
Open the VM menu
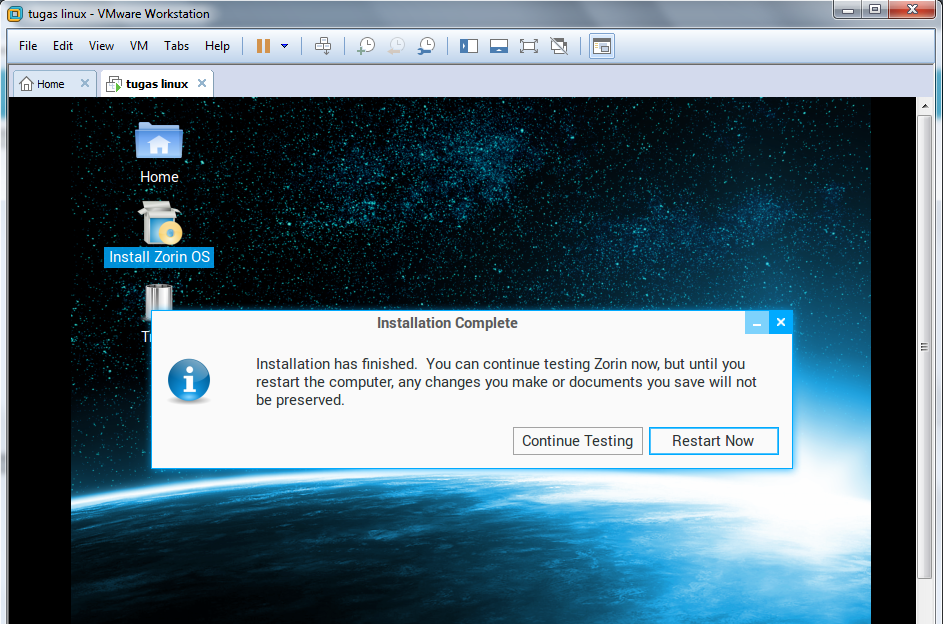[139, 46]
